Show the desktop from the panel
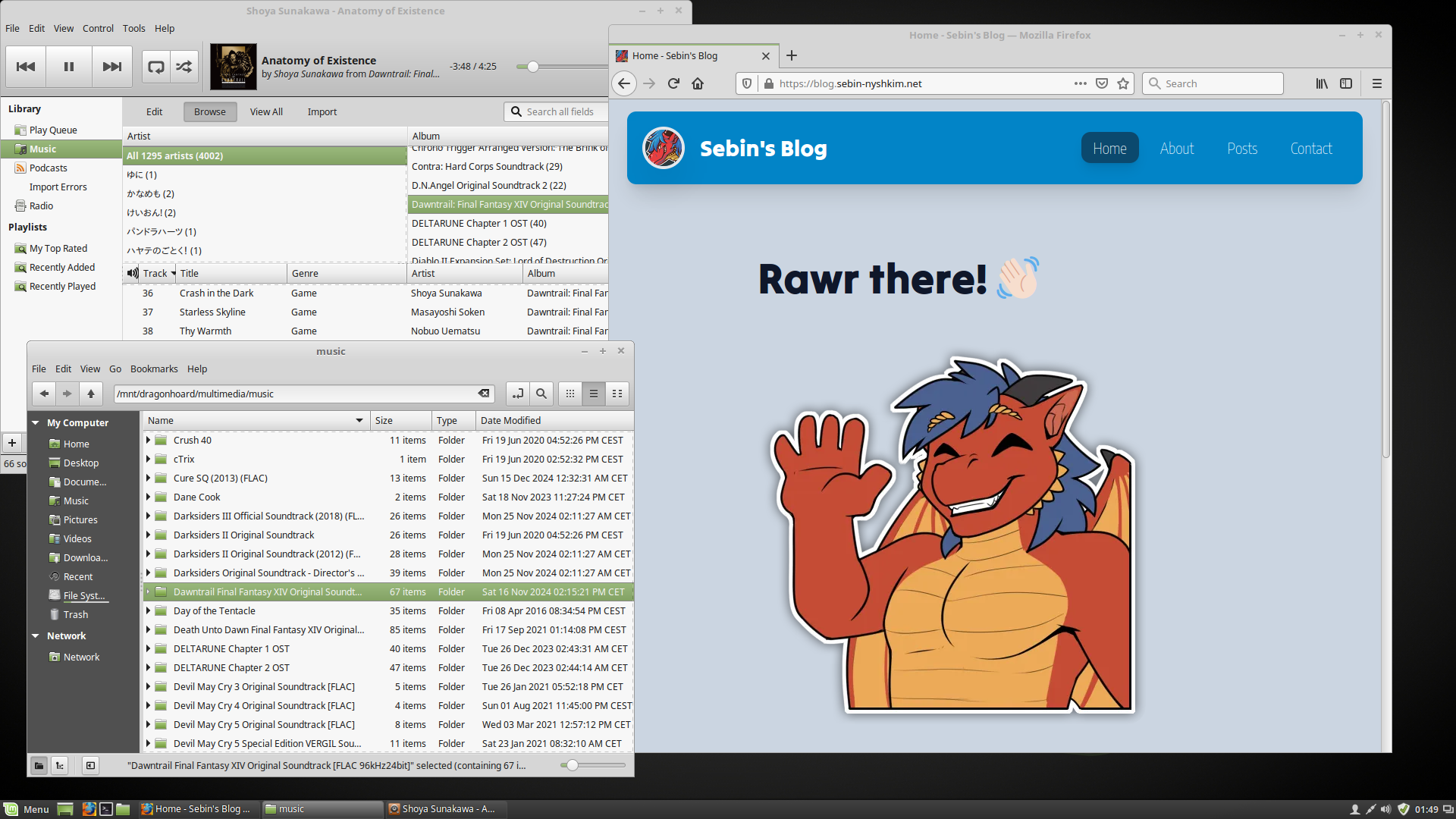 [65, 809]
